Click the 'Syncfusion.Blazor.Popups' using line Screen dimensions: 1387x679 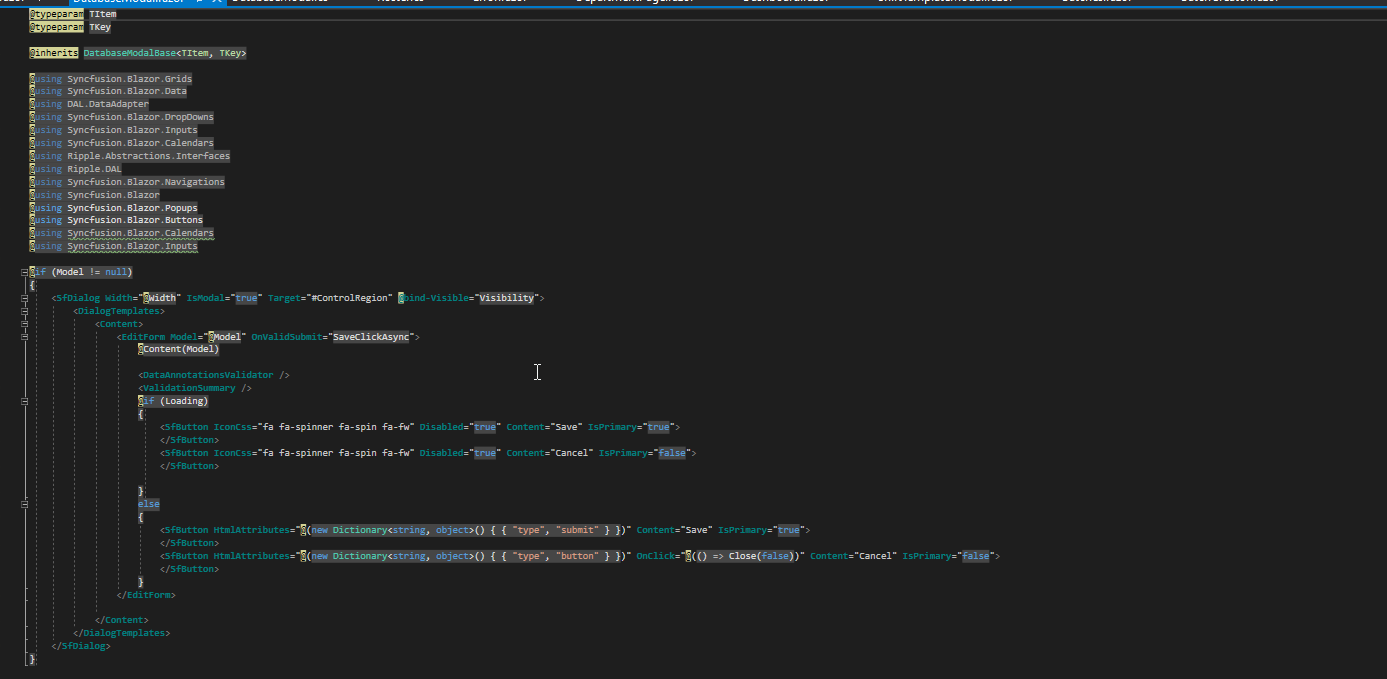click(114, 208)
